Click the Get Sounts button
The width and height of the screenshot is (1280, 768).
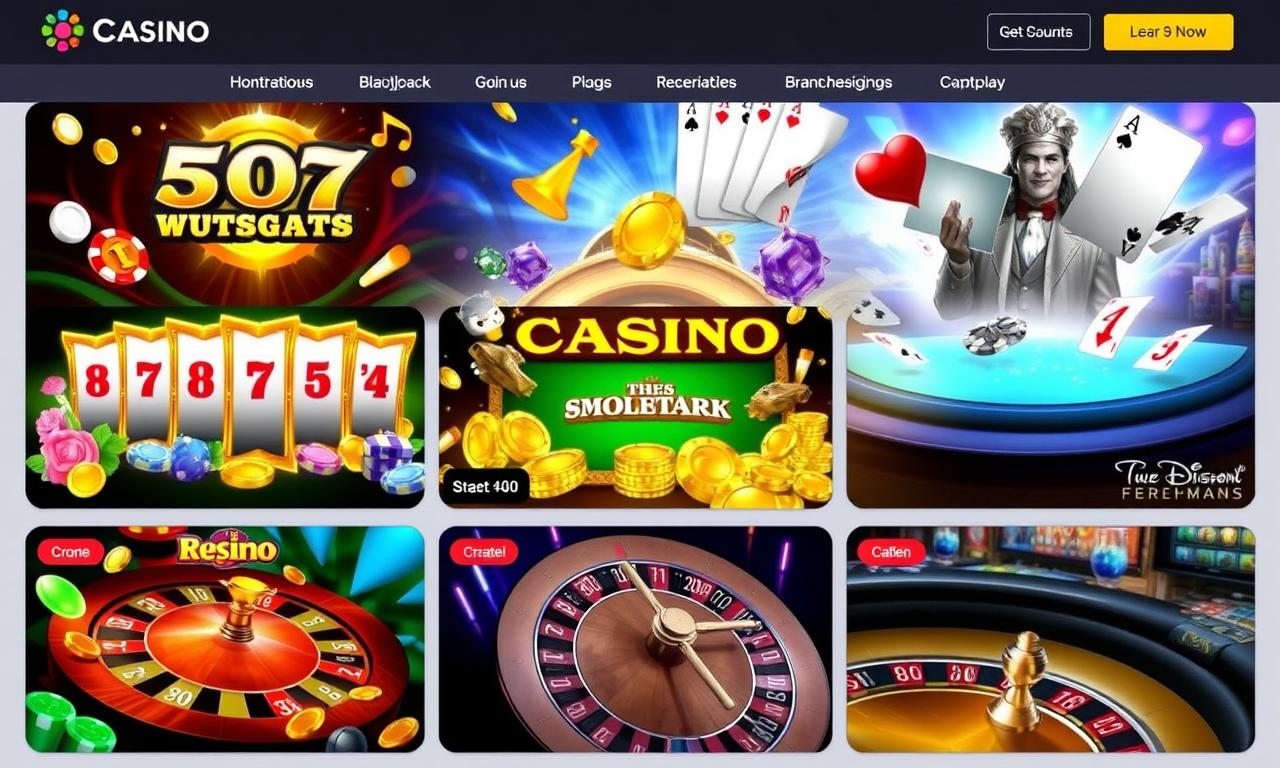[x=1038, y=32]
